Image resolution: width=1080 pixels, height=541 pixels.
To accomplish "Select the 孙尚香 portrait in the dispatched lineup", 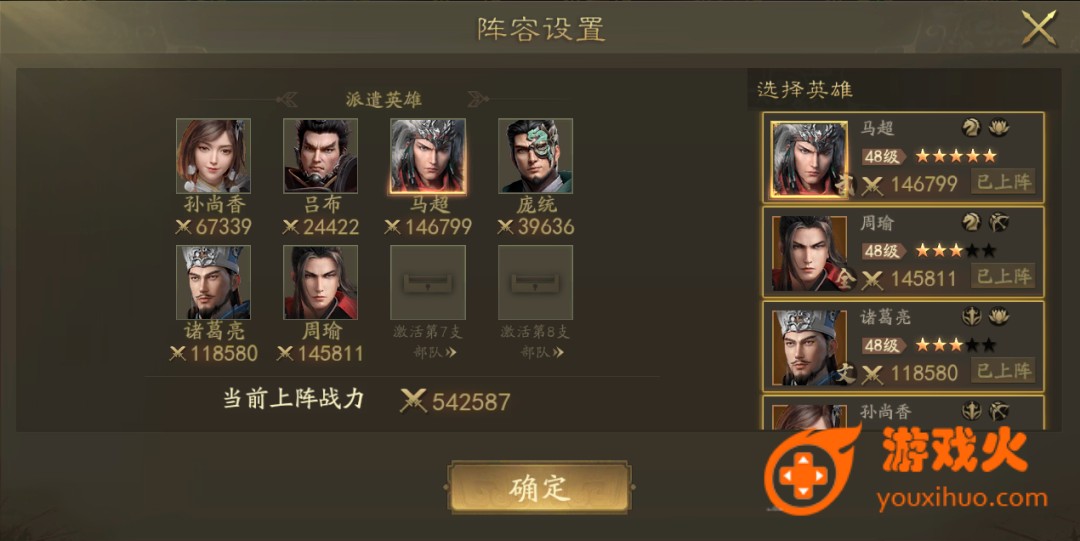I will coord(214,156).
